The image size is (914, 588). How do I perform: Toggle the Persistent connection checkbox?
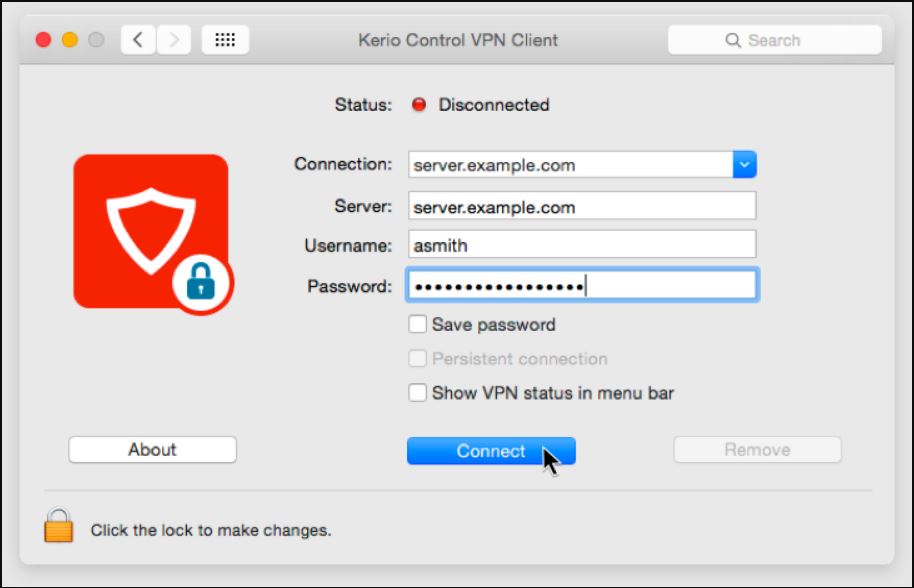coord(417,359)
